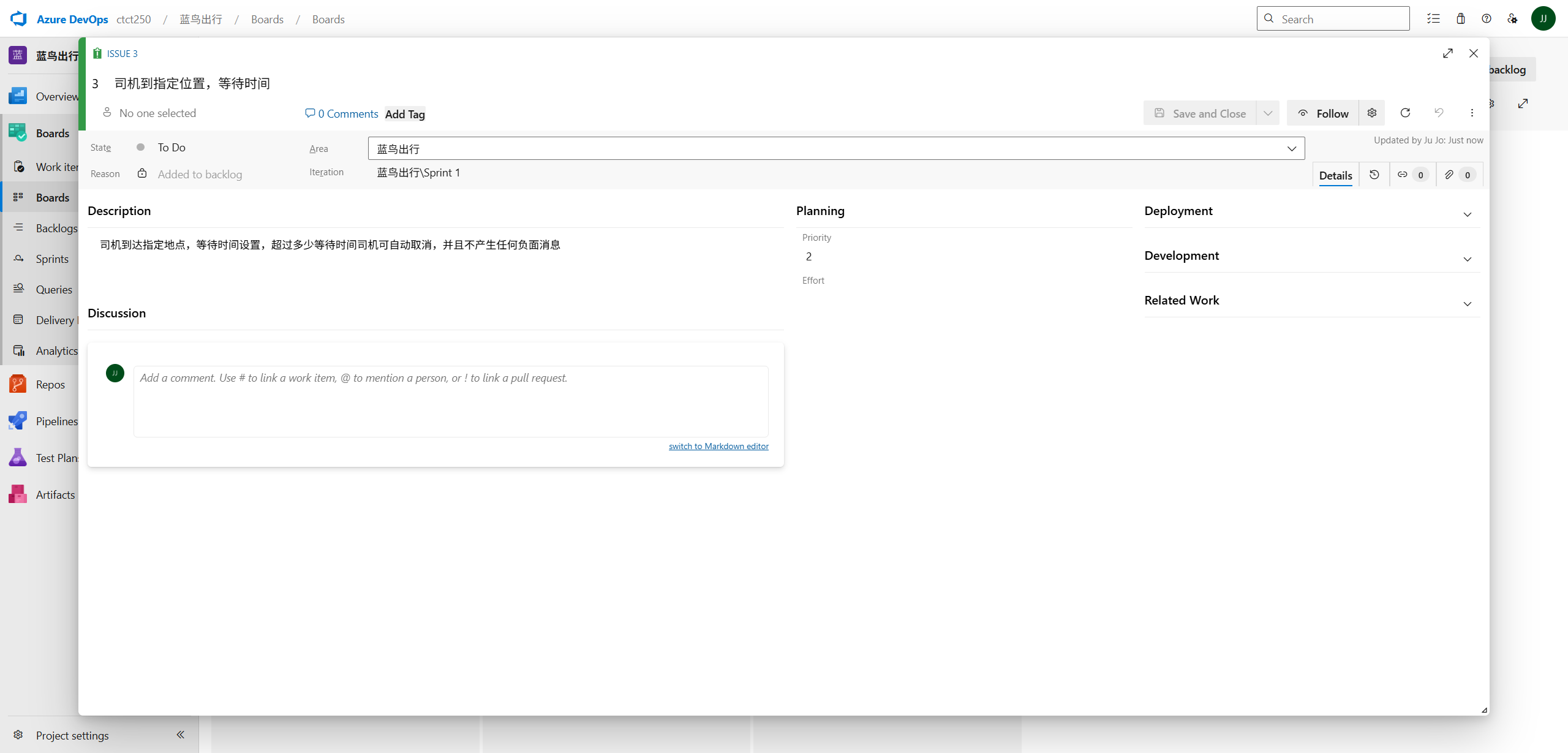Open the work item actions ellipsis menu
This screenshot has height=753, width=1568.
click(1472, 113)
